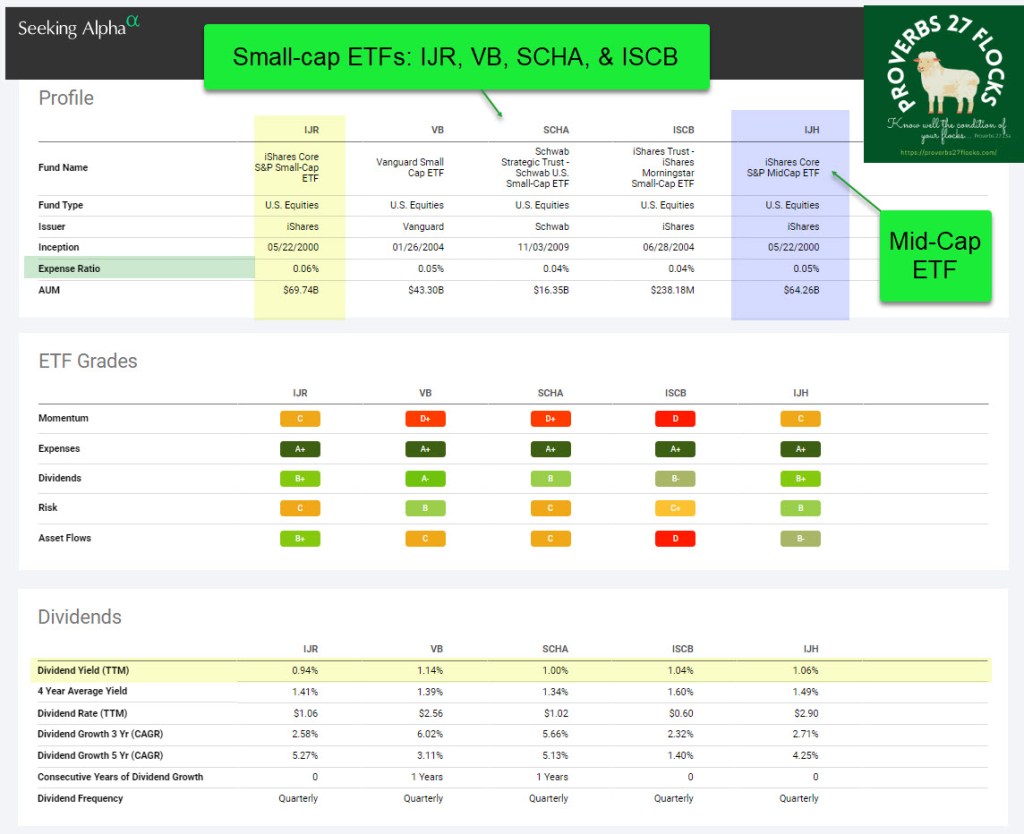Open the proverbs27flocks.com URL link
This screenshot has height=834, width=1024.
click(x=943, y=153)
